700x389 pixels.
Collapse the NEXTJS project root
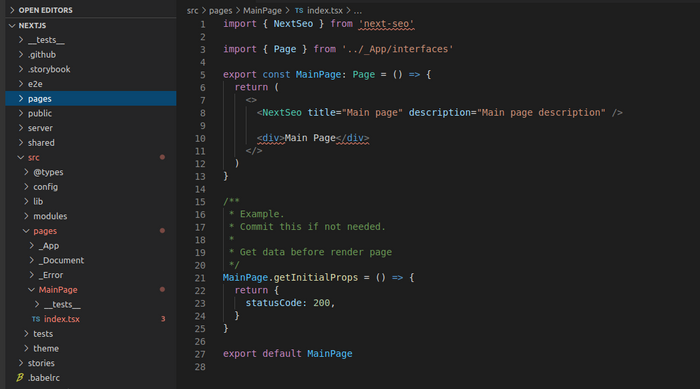point(12,25)
